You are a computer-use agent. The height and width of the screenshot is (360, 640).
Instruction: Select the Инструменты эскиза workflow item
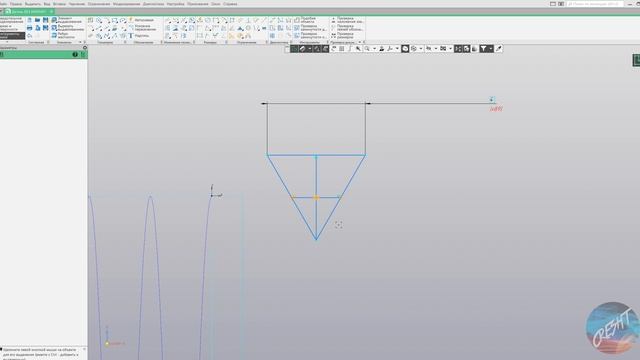pyautogui.click(x=12, y=36)
